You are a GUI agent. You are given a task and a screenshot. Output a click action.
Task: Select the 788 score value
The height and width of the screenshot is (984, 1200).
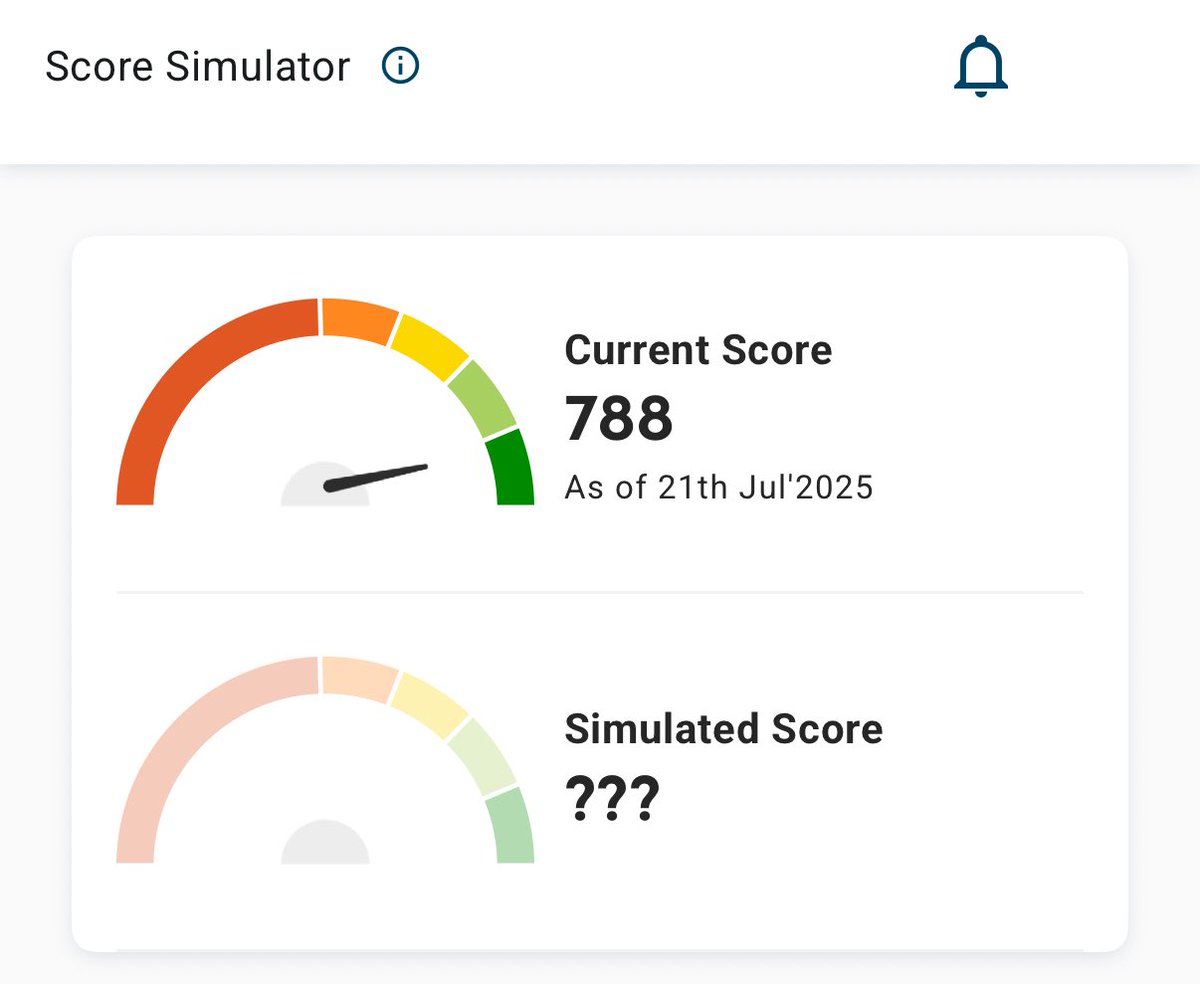[x=619, y=418]
